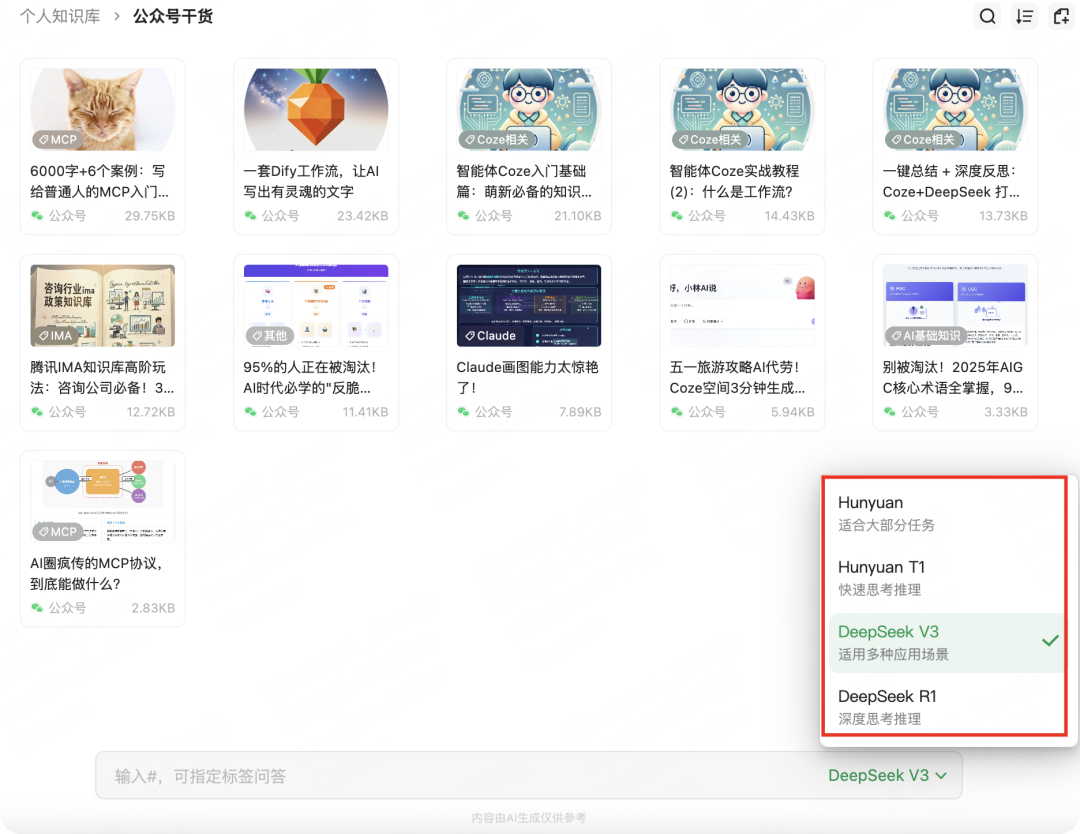Open article 智能体Coze入门基础篇
1080x834 pixels.
[x=523, y=181]
